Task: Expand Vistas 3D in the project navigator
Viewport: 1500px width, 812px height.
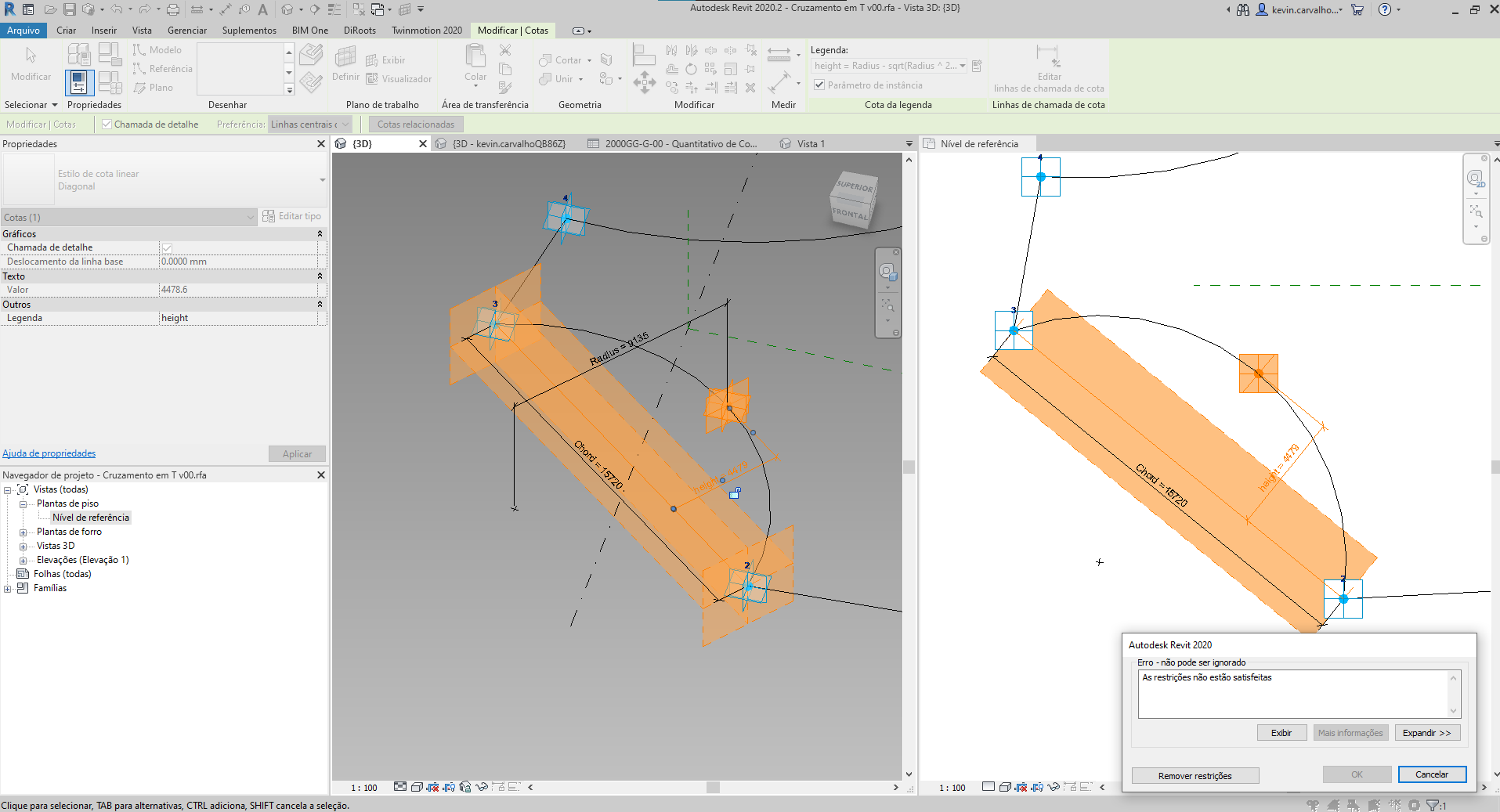Action: coord(22,545)
